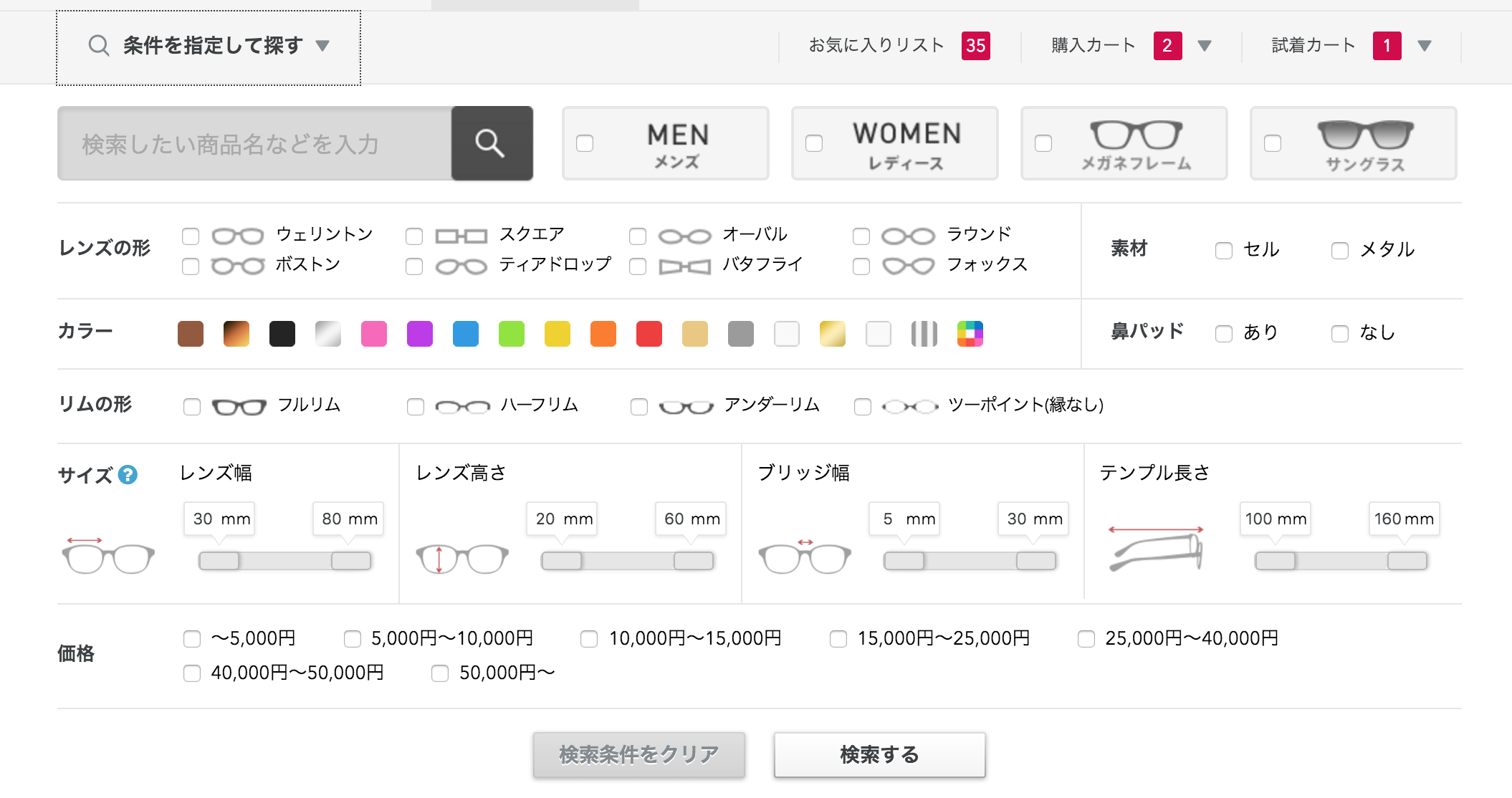Select the Wellington lens shape glasses icon
This screenshot has width=1512, height=798.
(238, 236)
